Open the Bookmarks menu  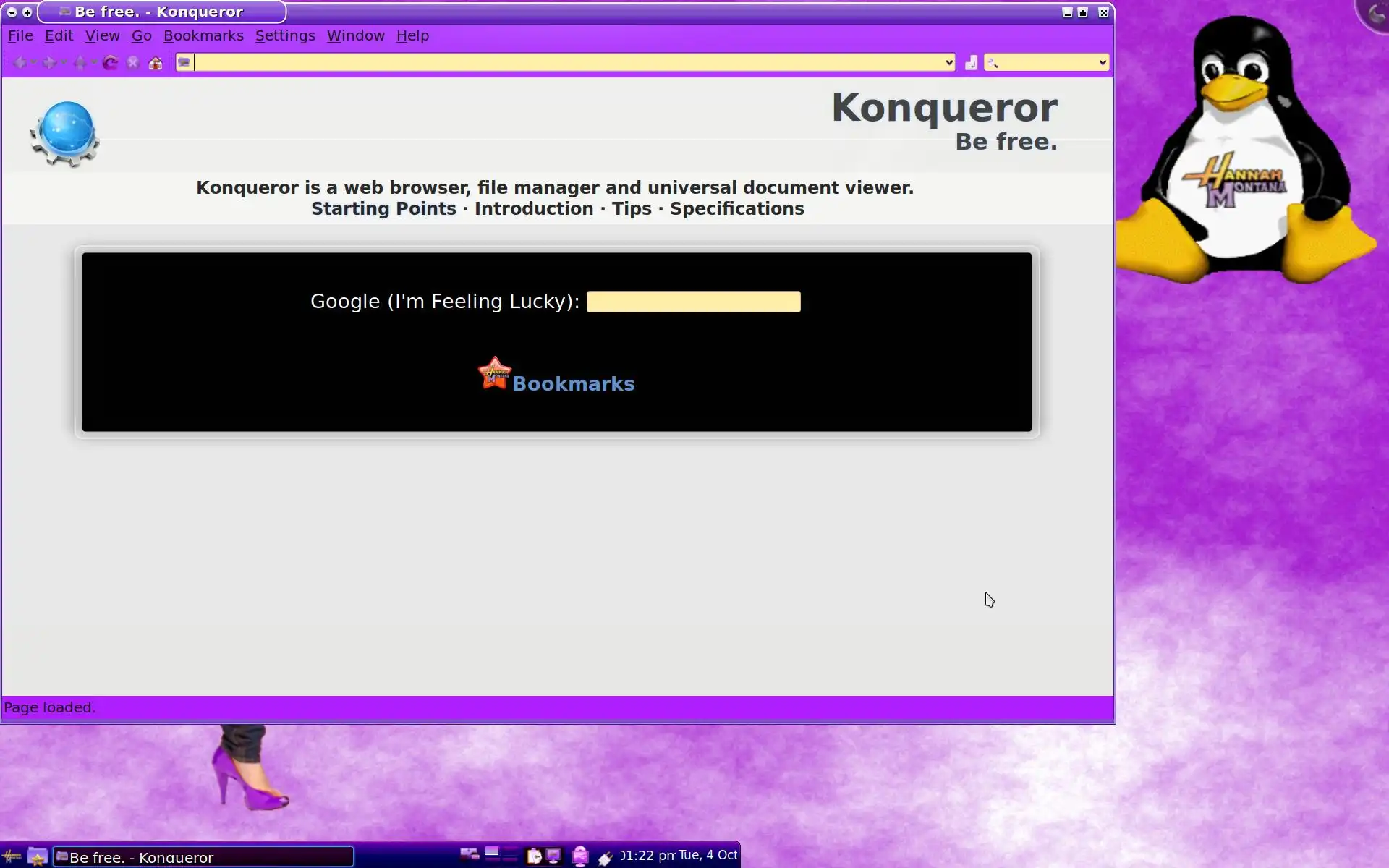point(203,35)
